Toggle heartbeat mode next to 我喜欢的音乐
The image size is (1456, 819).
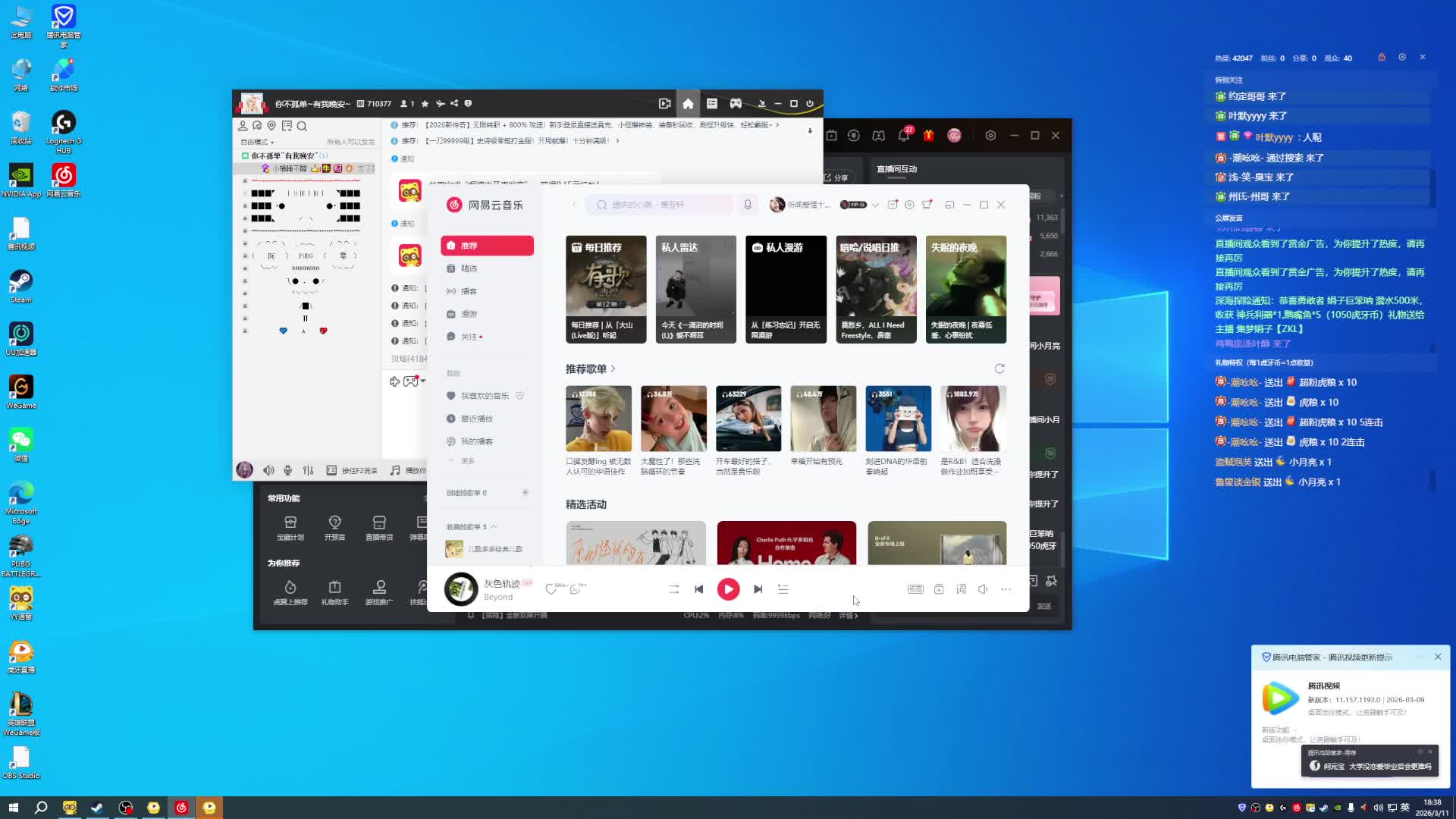point(519,396)
